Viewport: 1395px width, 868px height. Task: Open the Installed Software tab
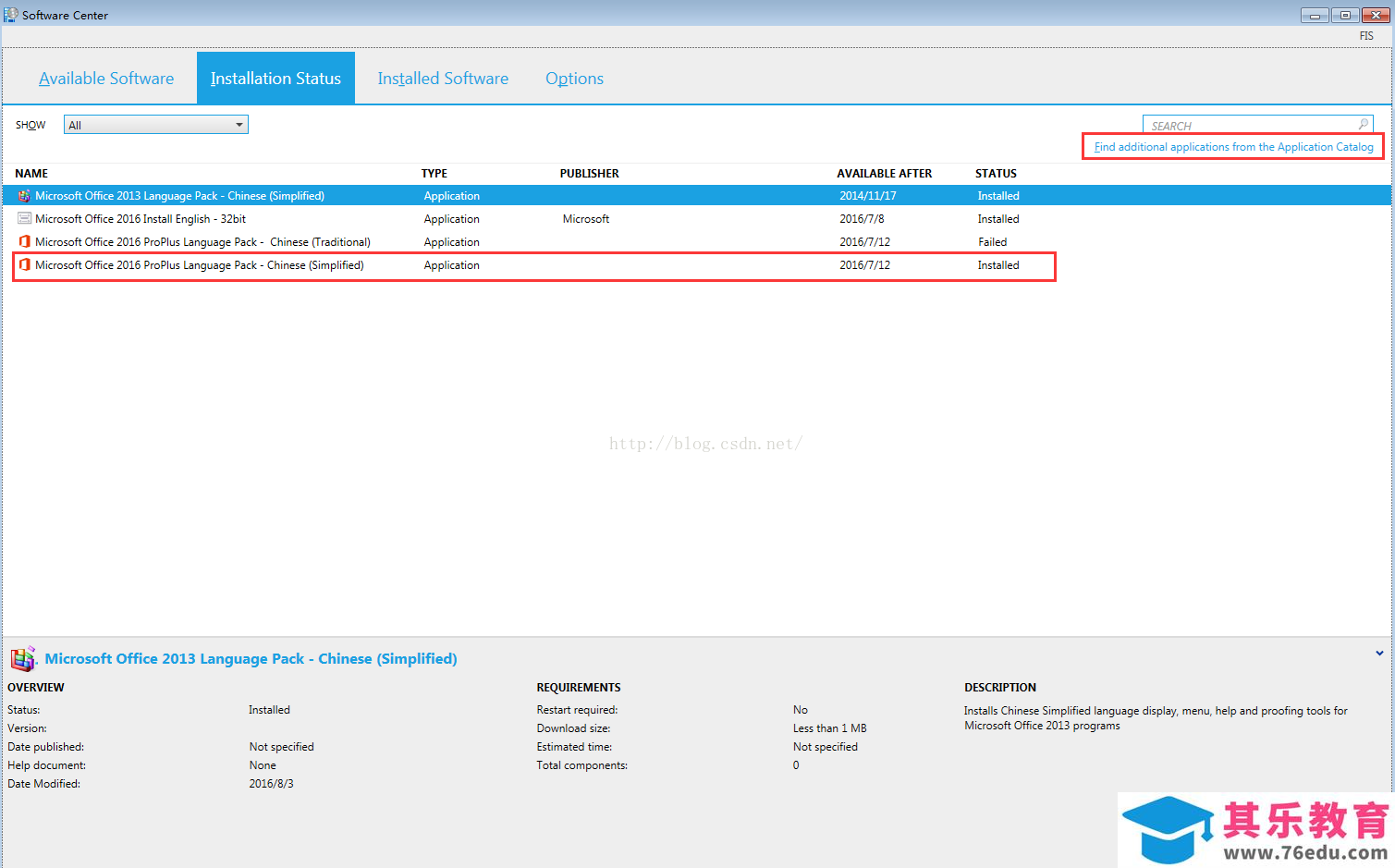[x=443, y=79]
